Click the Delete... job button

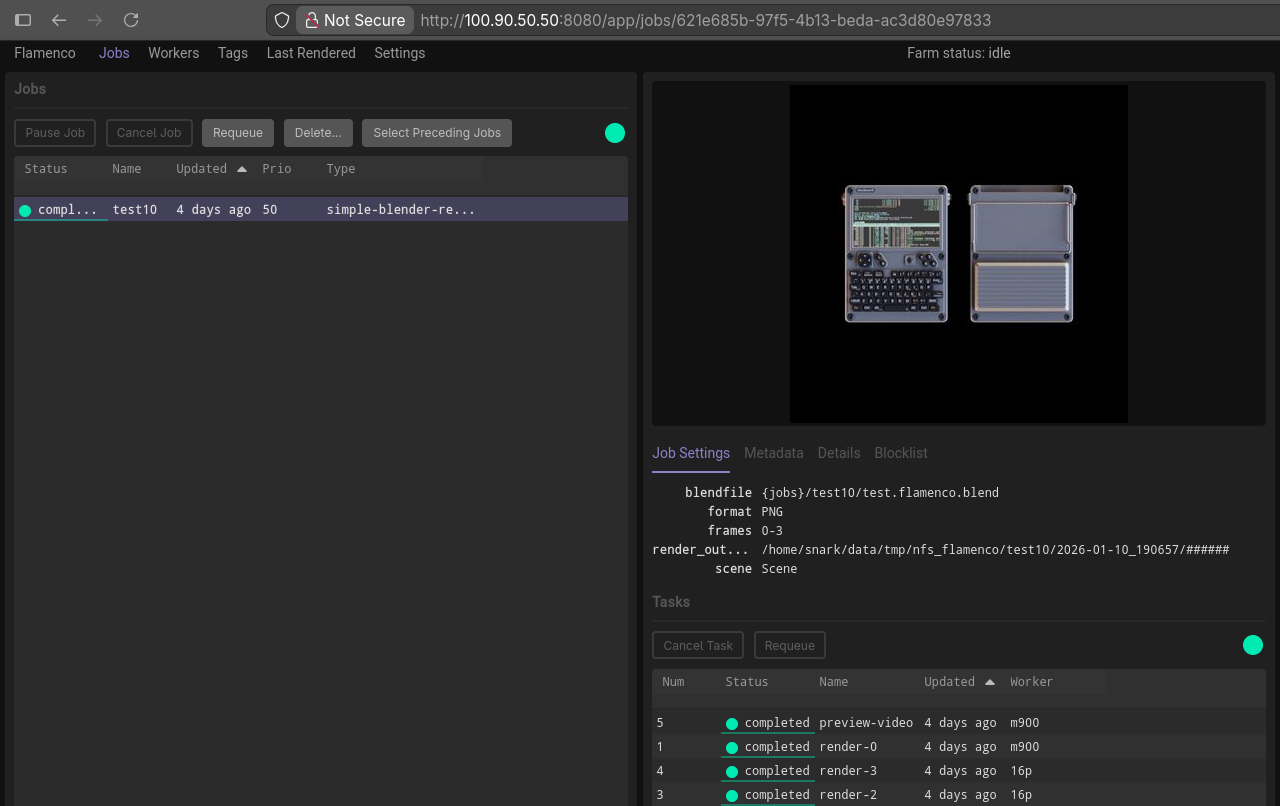point(317,133)
